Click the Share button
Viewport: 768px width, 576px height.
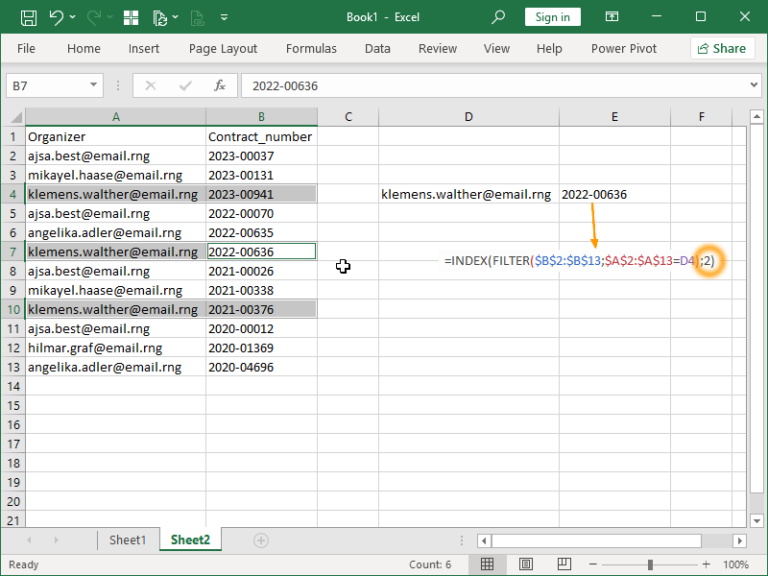pos(722,48)
